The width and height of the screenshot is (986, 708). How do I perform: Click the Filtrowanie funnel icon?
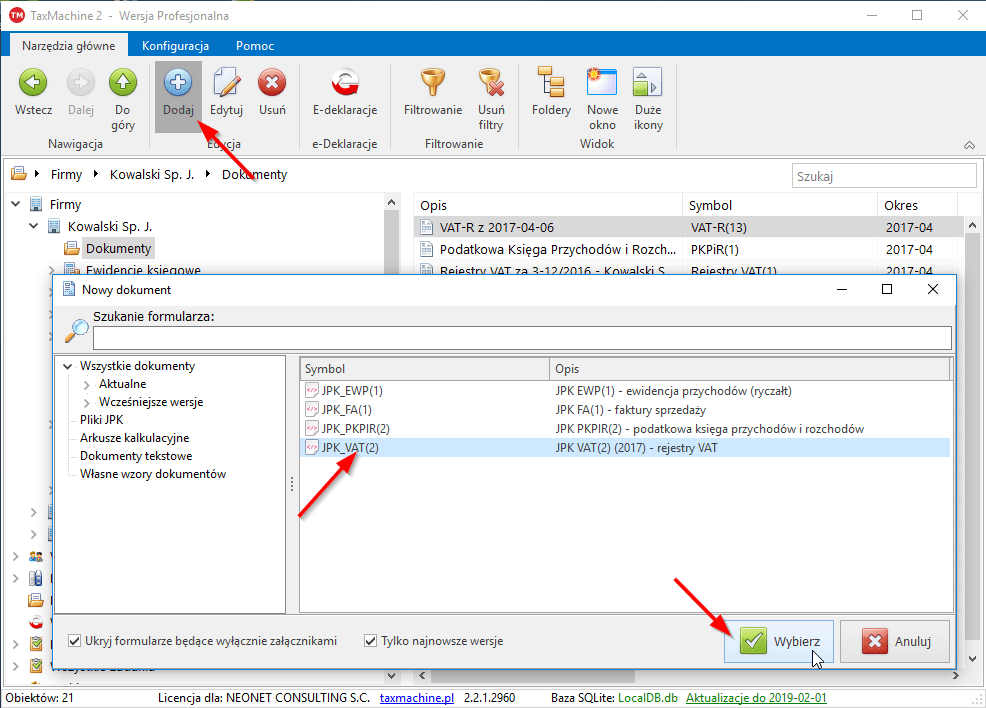[x=432, y=84]
